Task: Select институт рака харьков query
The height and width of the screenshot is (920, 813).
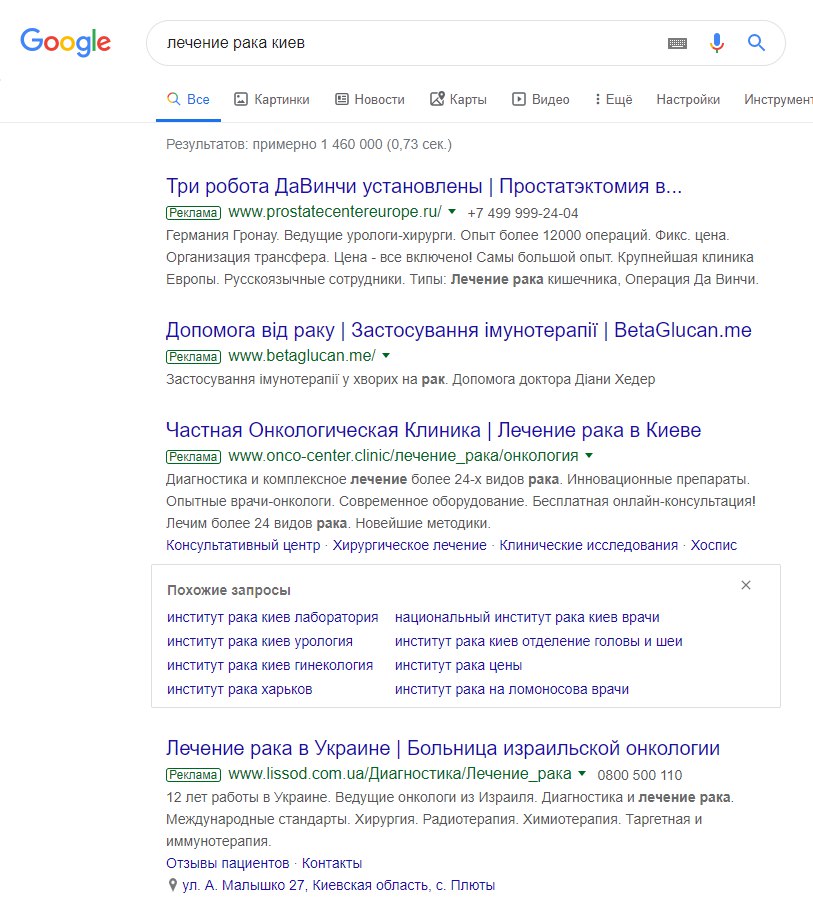Action: pos(239,689)
